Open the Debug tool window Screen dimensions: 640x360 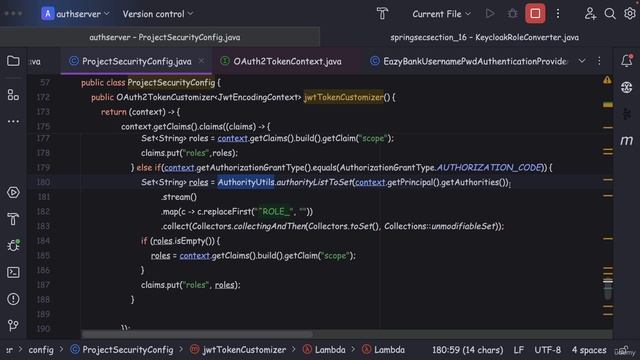[x=13, y=245]
